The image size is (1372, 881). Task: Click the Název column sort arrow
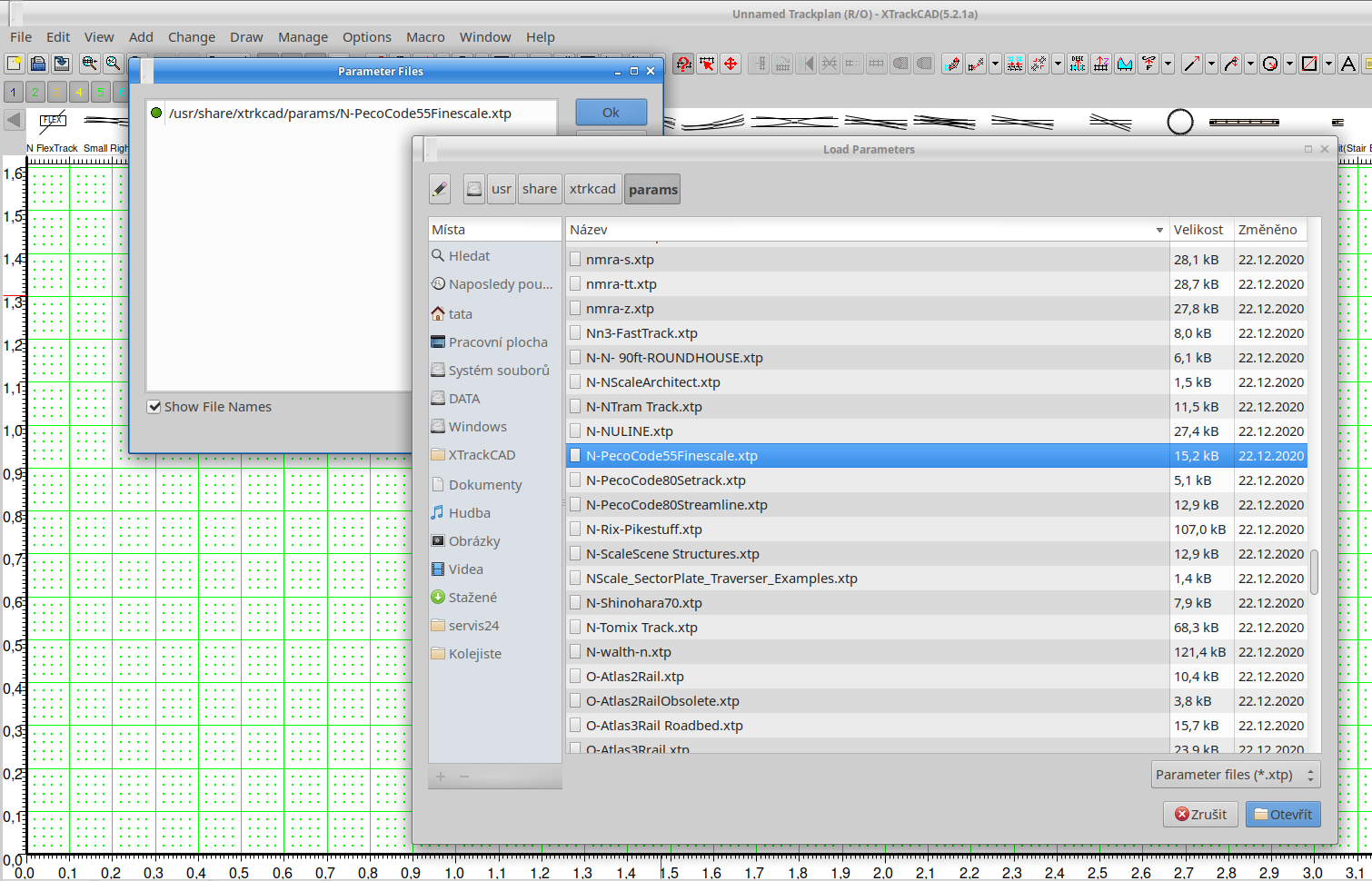[x=1158, y=231]
